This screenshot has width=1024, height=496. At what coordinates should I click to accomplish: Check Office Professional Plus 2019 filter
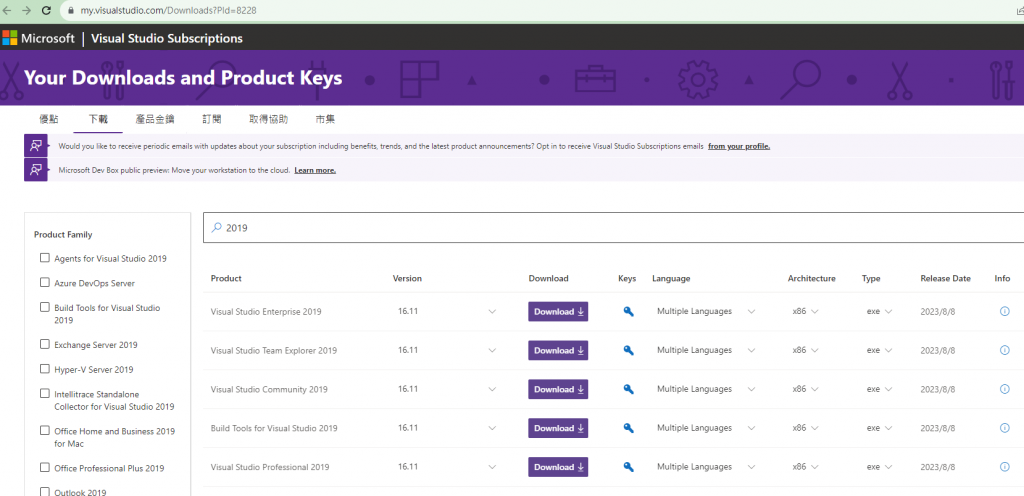coord(45,467)
